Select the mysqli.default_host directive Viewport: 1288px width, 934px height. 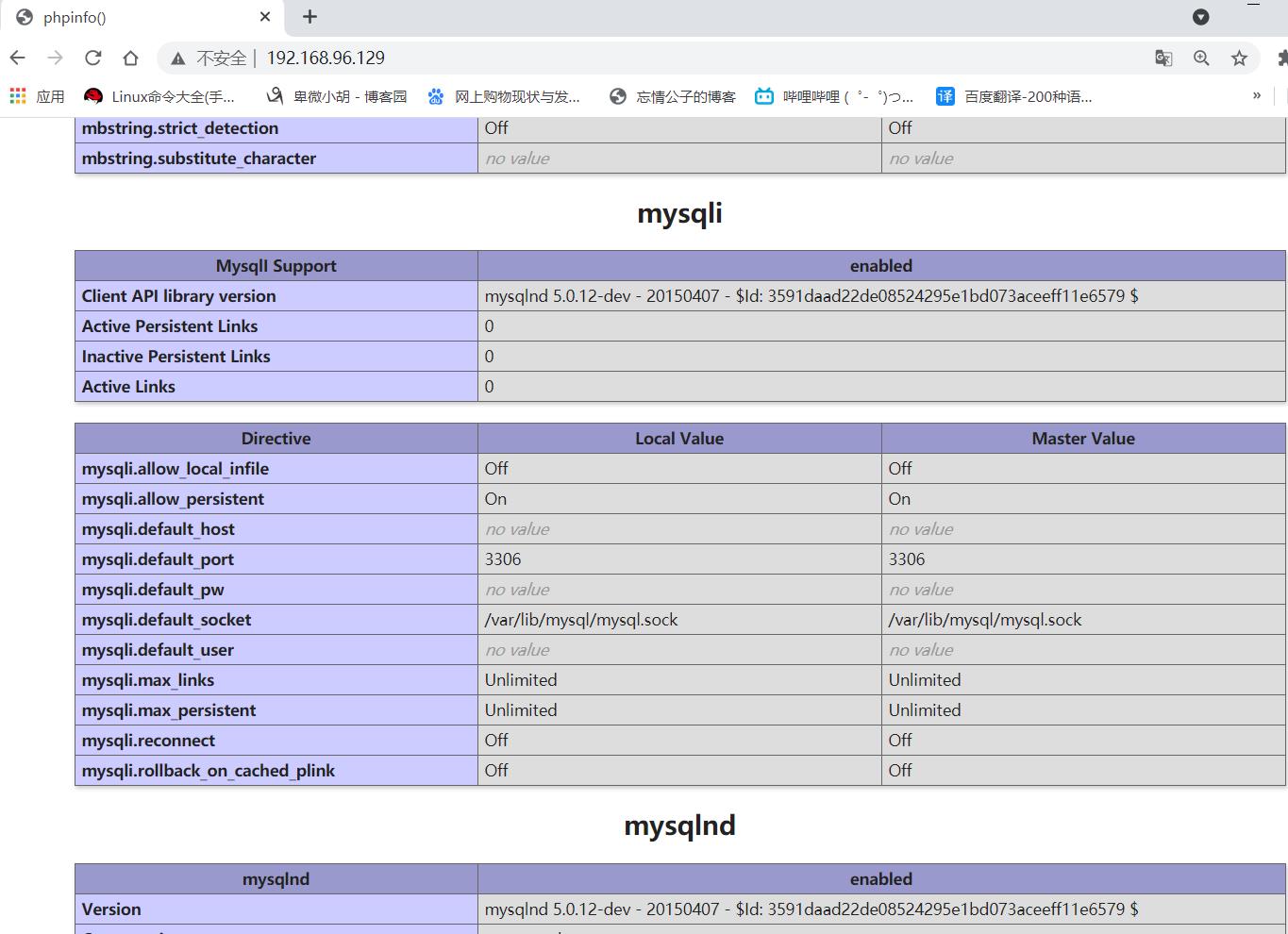coord(159,529)
